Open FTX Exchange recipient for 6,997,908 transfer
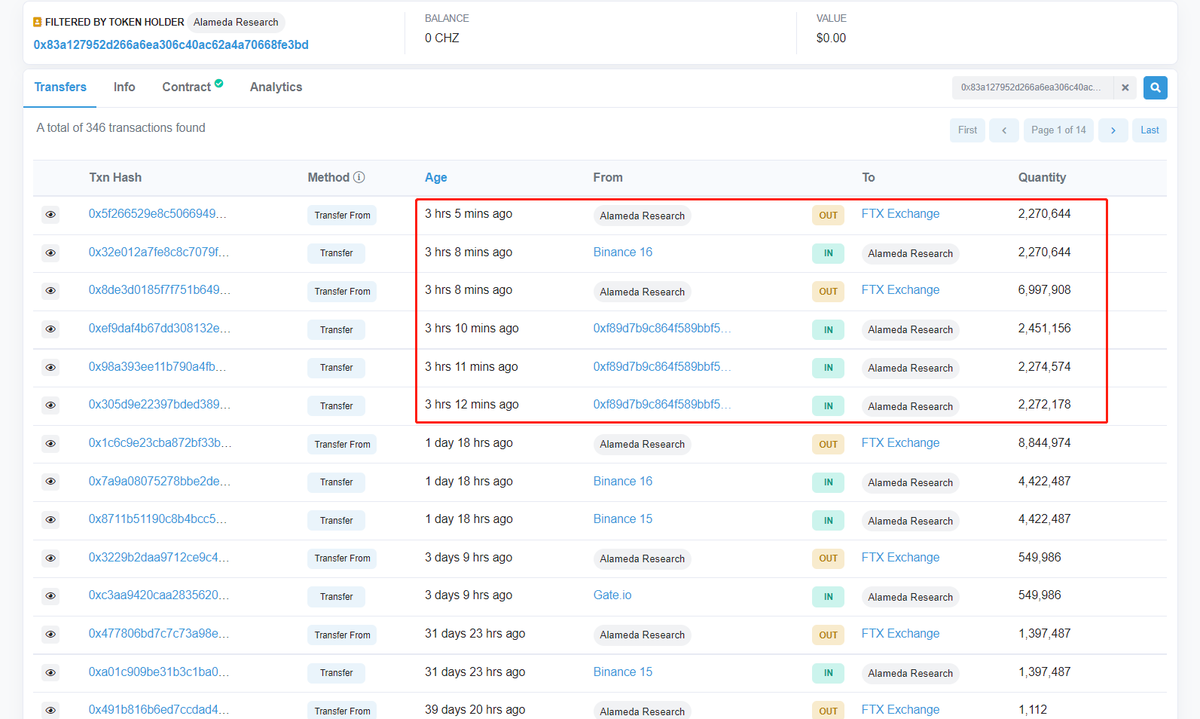The image size is (1200, 719). pyautogui.click(x=900, y=290)
